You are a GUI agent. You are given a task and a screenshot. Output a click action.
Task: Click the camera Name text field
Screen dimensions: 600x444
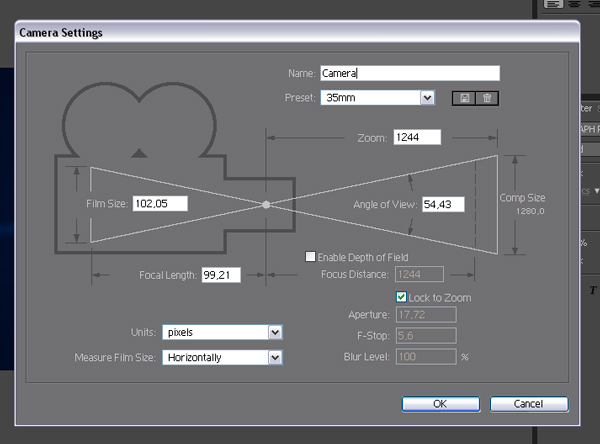408,73
